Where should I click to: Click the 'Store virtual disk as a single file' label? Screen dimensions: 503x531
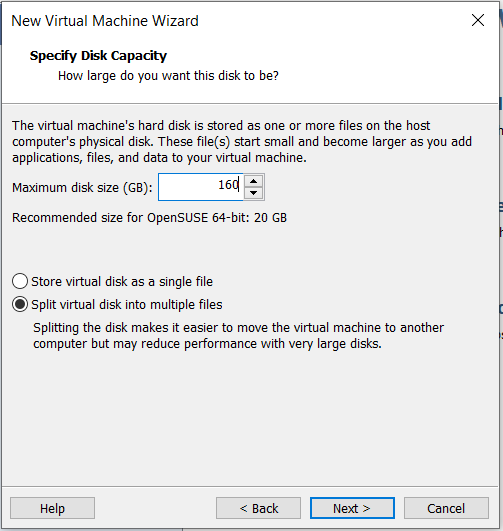pos(122,282)
